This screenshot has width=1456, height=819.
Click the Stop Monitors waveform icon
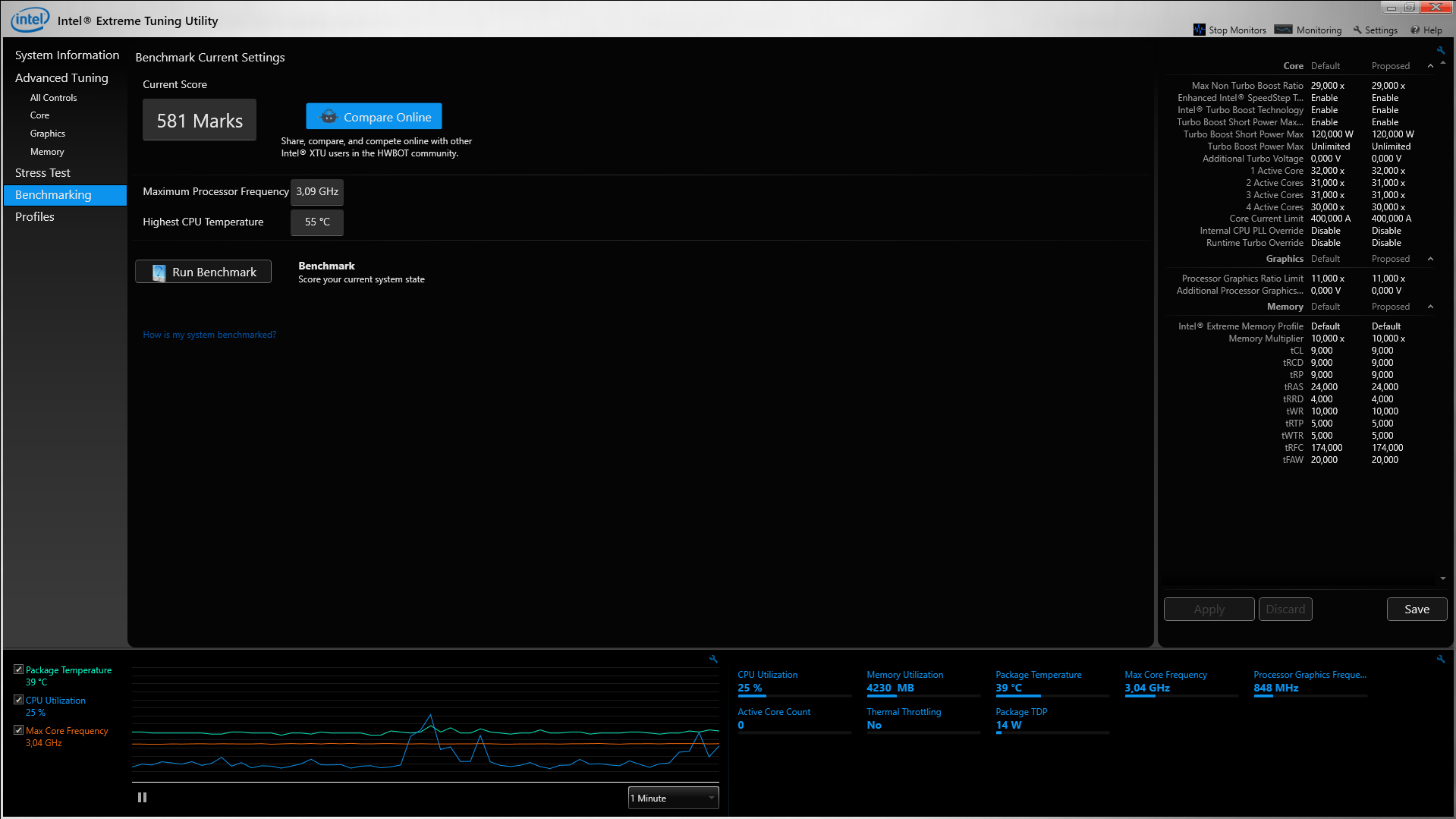[1199, 30]
